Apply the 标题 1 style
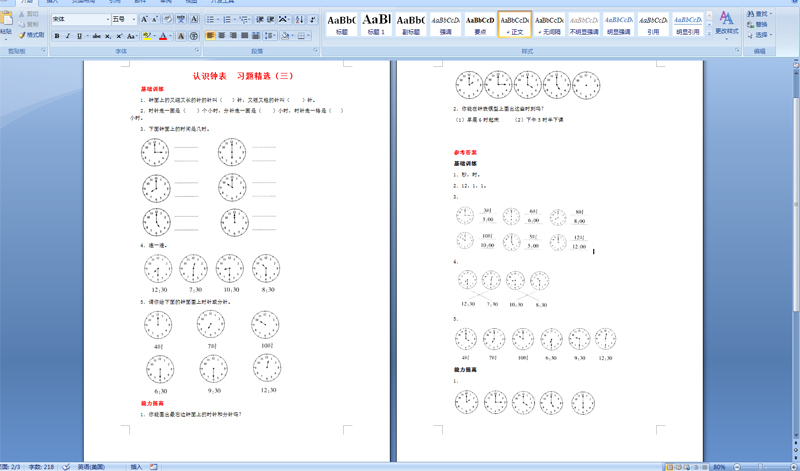 376,24
